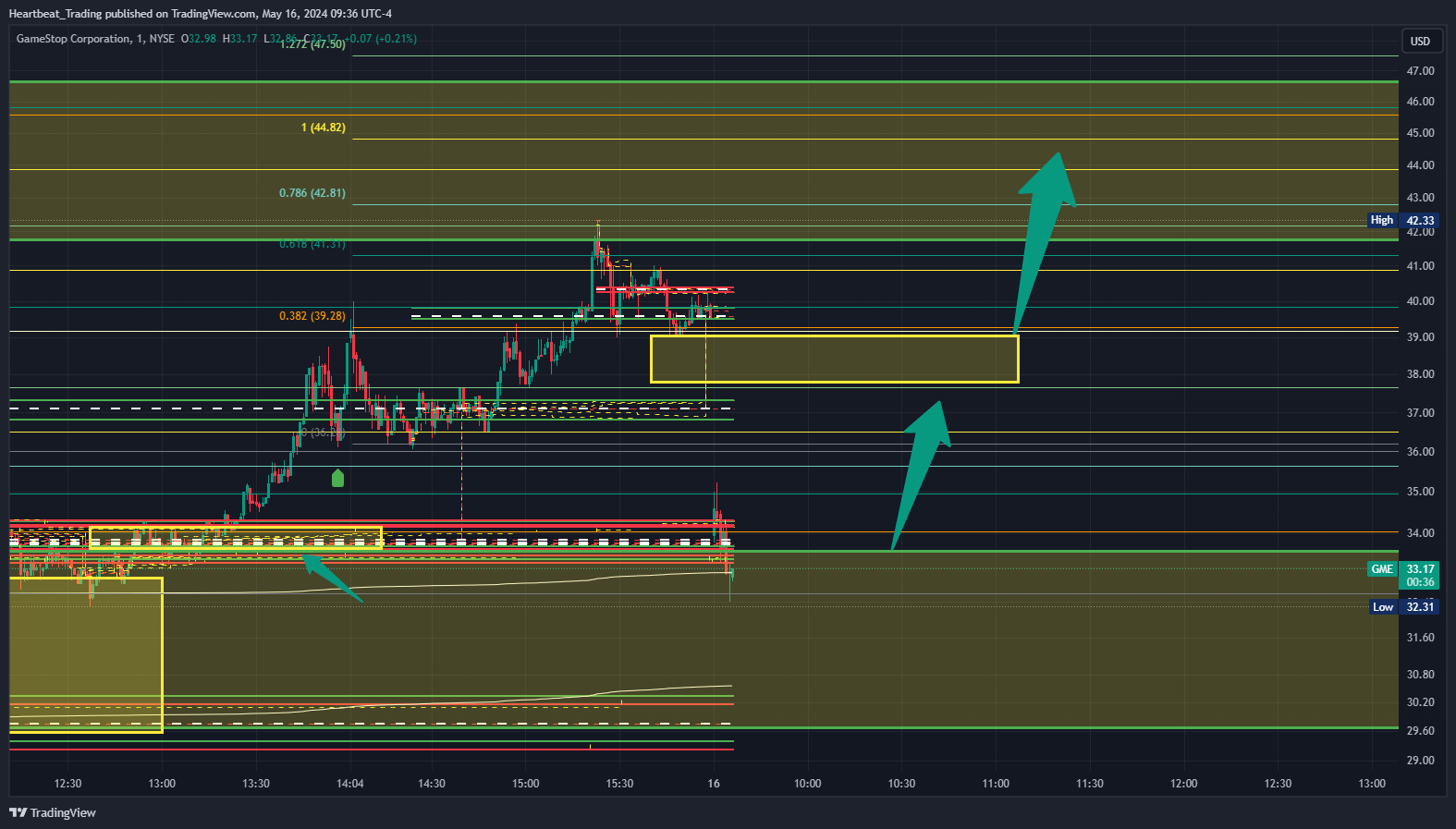This screenshot has height=829, width=1456.
Task: Click the 14:04 time axis label
Action: click(x=350, y=784)
